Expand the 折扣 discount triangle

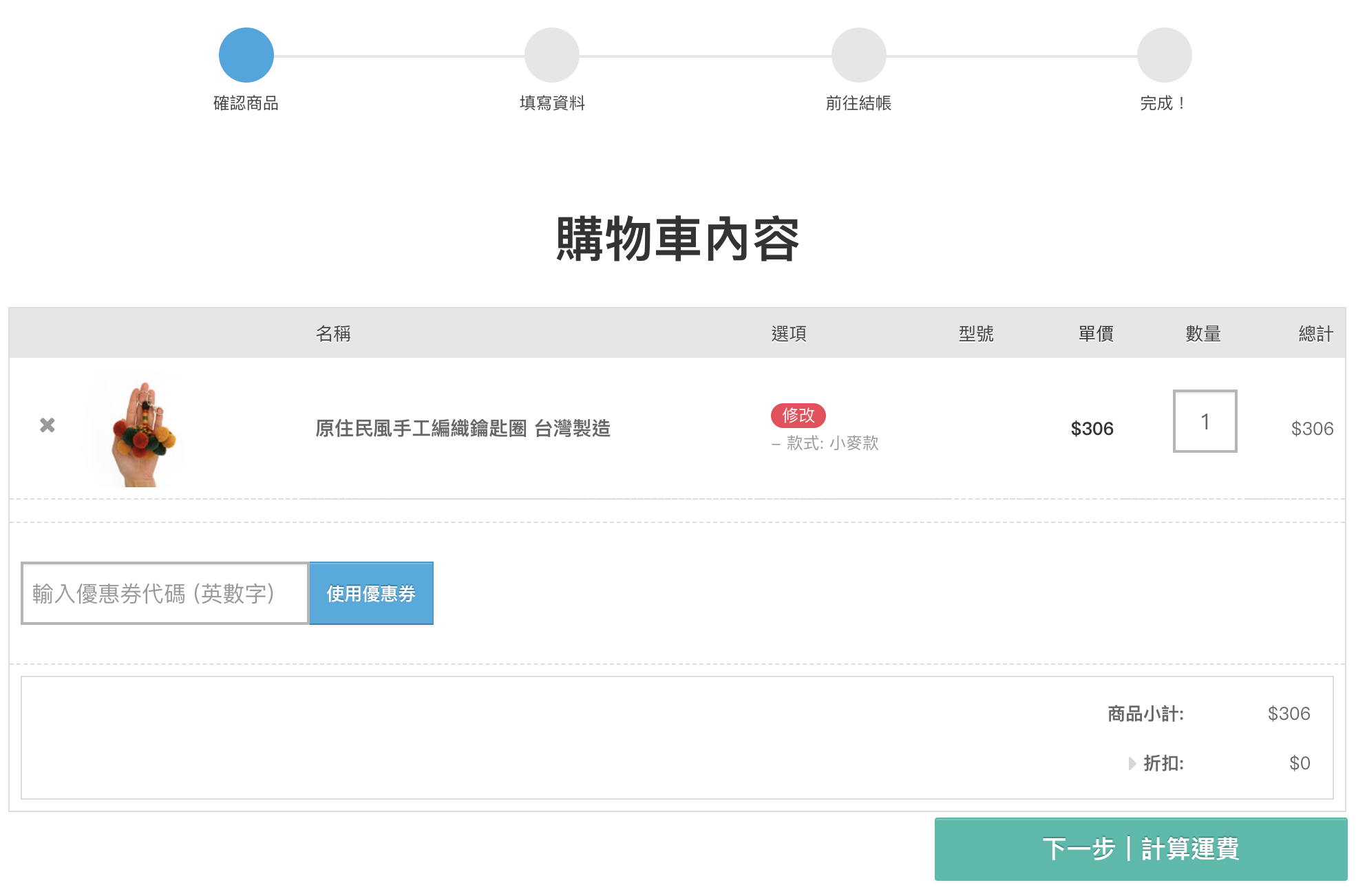tap(1132, 763)
